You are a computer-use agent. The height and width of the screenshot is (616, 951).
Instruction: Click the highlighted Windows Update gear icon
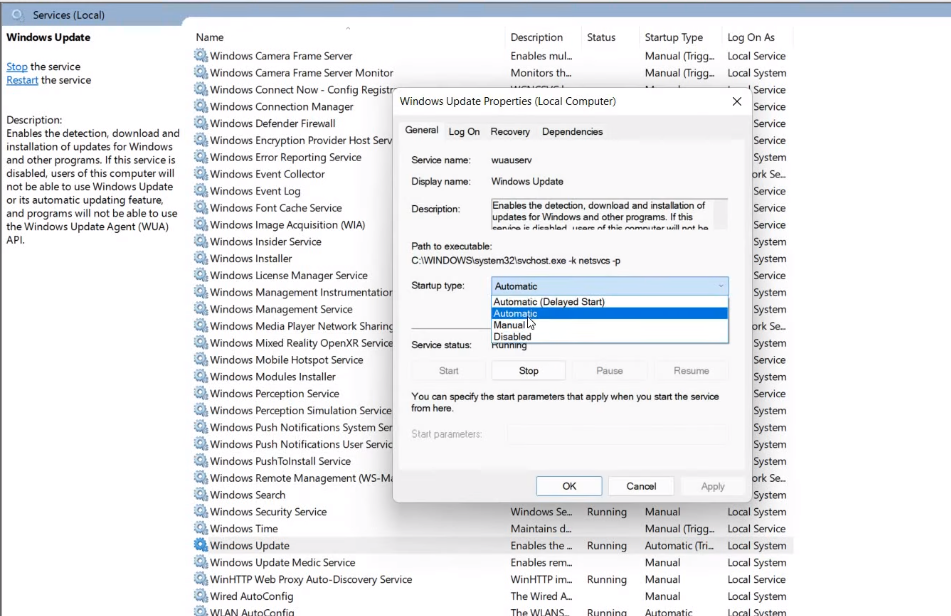(x=200, y=545)
